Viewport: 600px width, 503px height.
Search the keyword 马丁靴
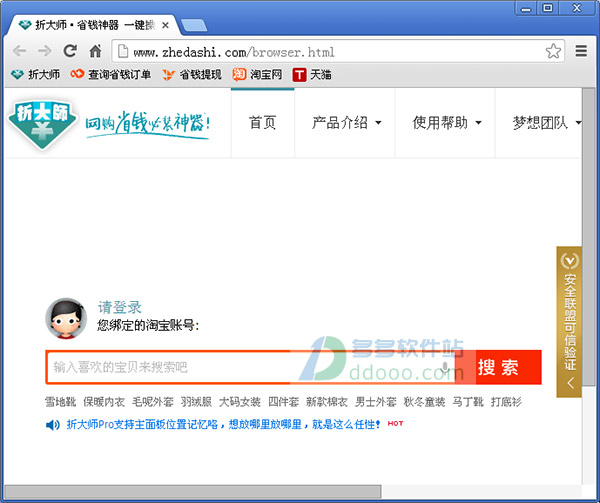coord(468,402)
